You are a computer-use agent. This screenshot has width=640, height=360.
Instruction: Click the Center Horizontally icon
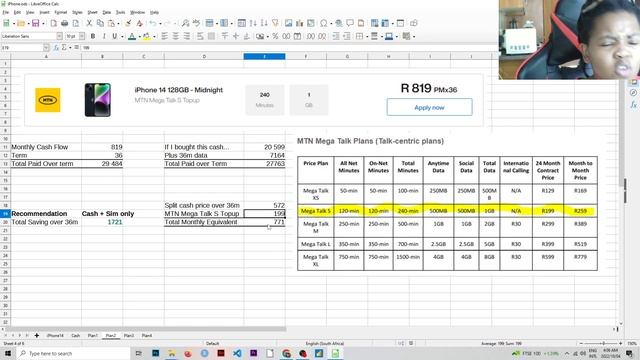[176, 36]
